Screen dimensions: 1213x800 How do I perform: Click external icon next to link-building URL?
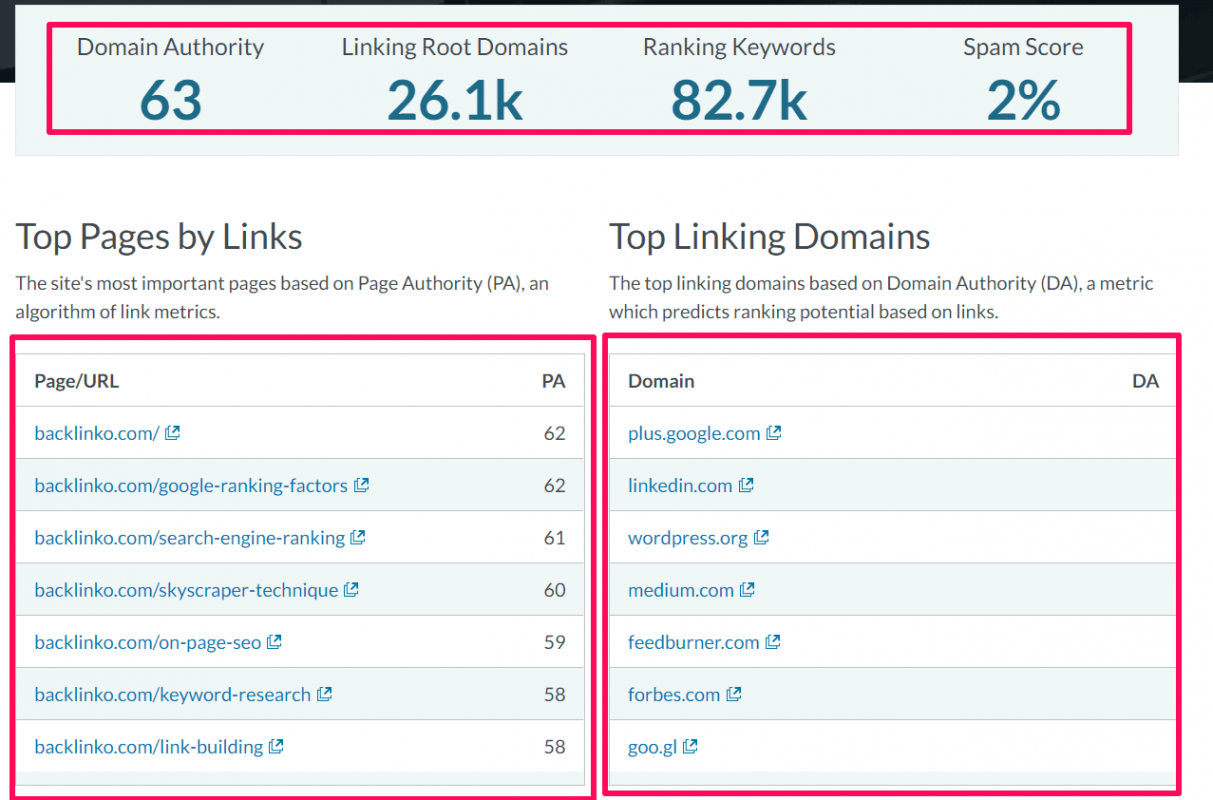point(276,746)
